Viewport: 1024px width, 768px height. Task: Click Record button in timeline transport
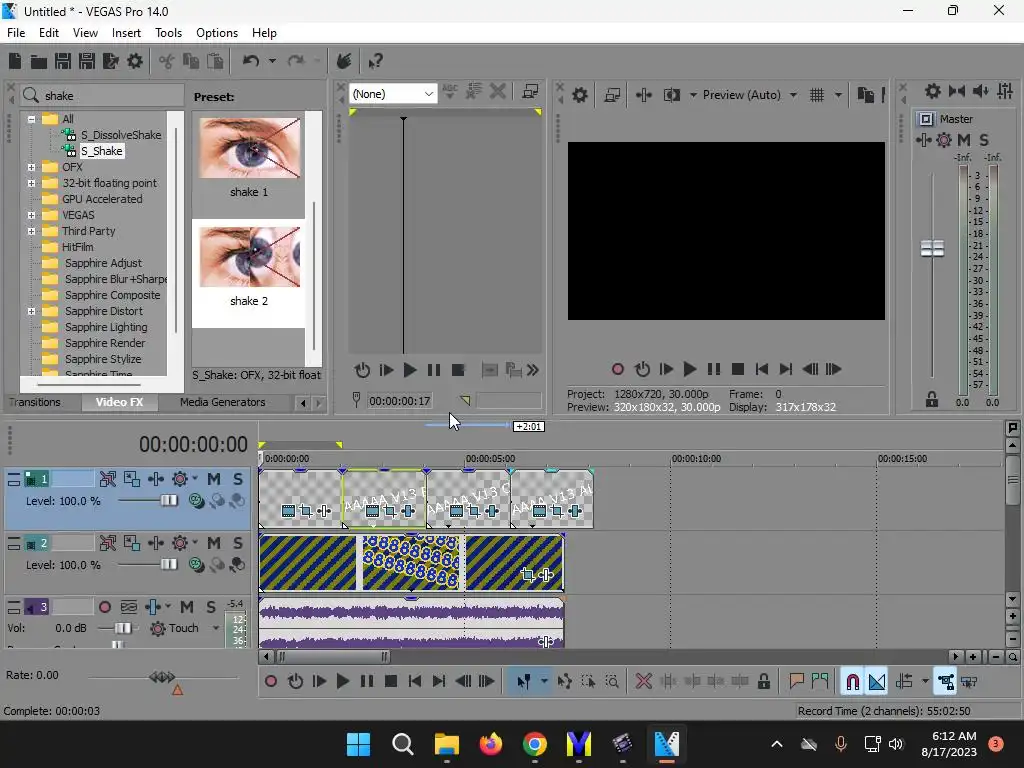(270, 682)
